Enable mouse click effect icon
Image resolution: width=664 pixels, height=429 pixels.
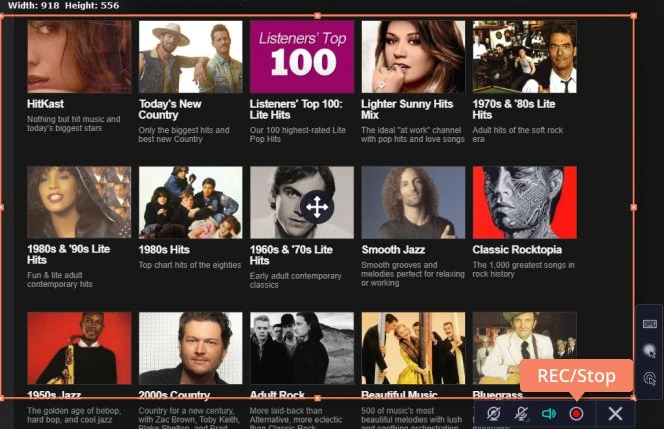(x=649, y=378)
